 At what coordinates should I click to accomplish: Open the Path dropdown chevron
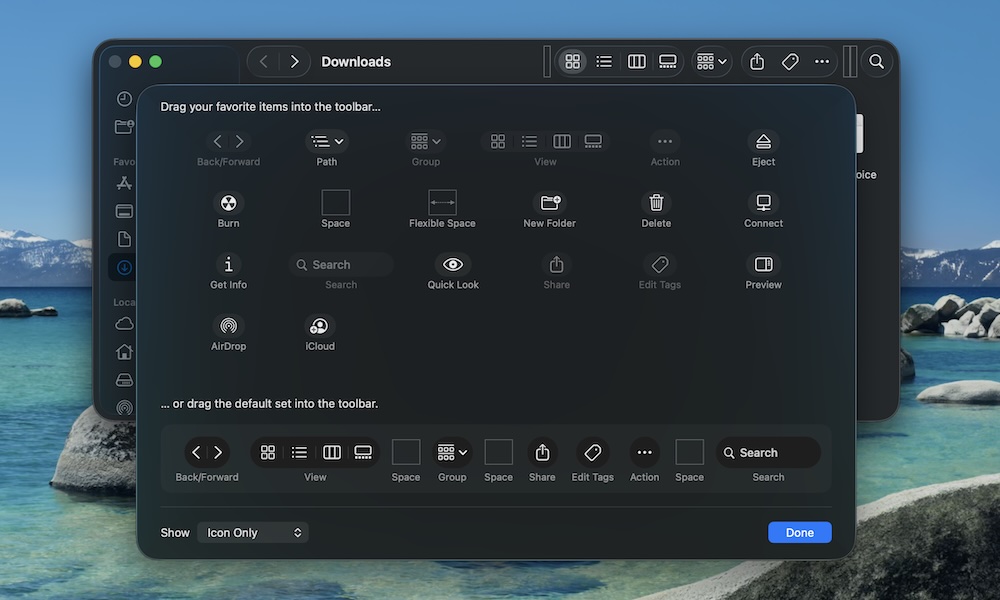tap(341, 141)
